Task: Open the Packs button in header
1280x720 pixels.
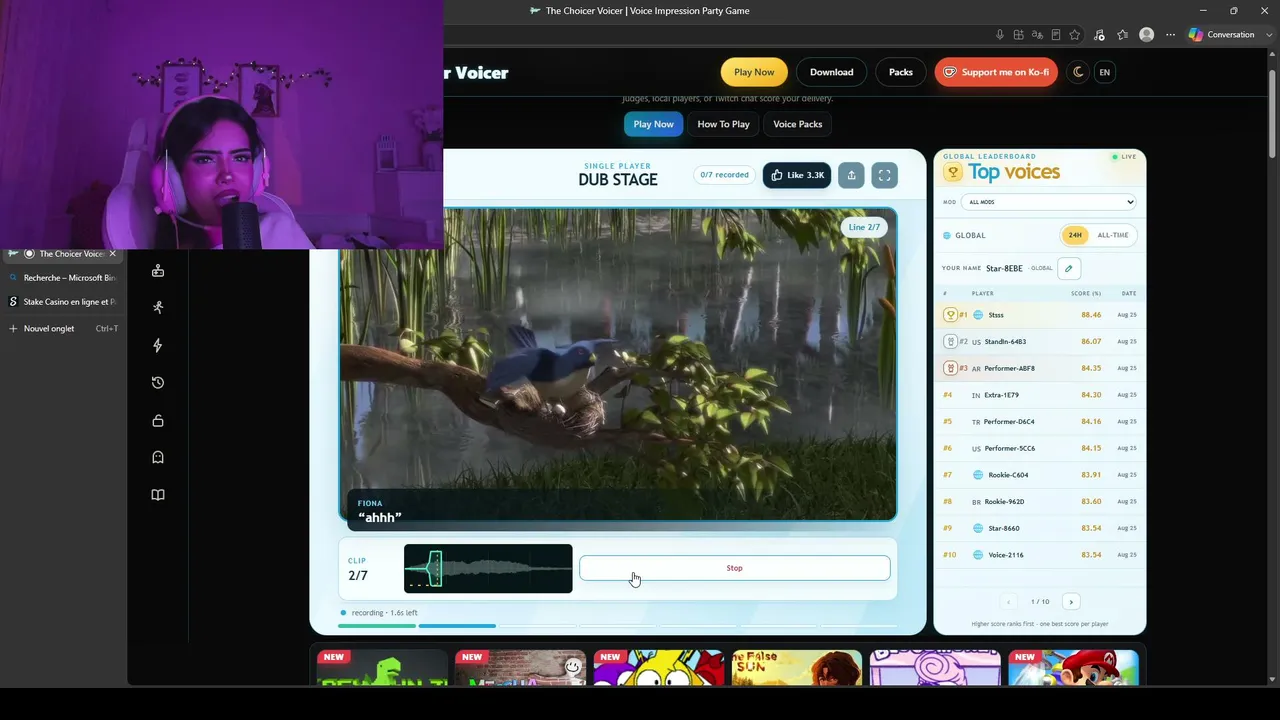Action: [901, 72]
